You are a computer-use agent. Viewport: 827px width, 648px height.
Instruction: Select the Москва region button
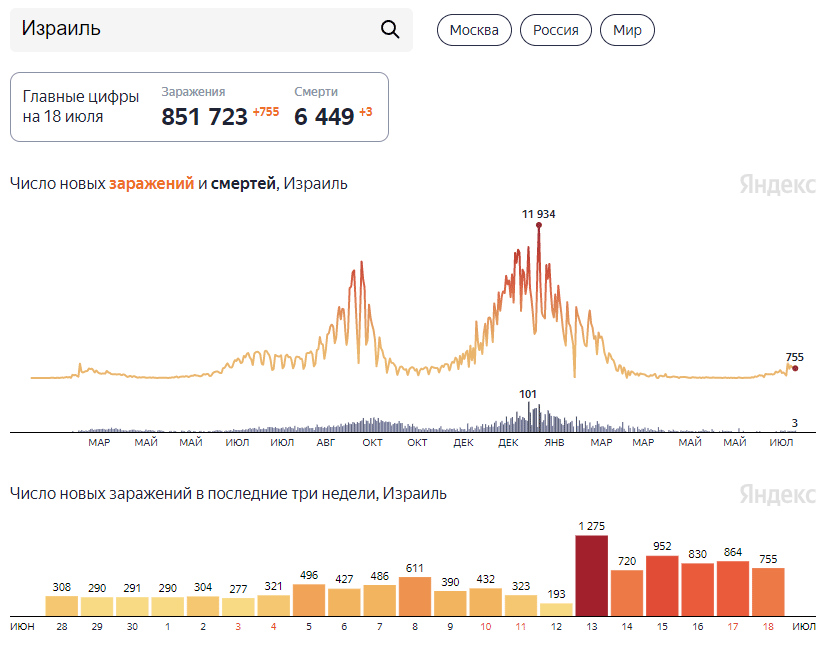click(x=474, y=30)
